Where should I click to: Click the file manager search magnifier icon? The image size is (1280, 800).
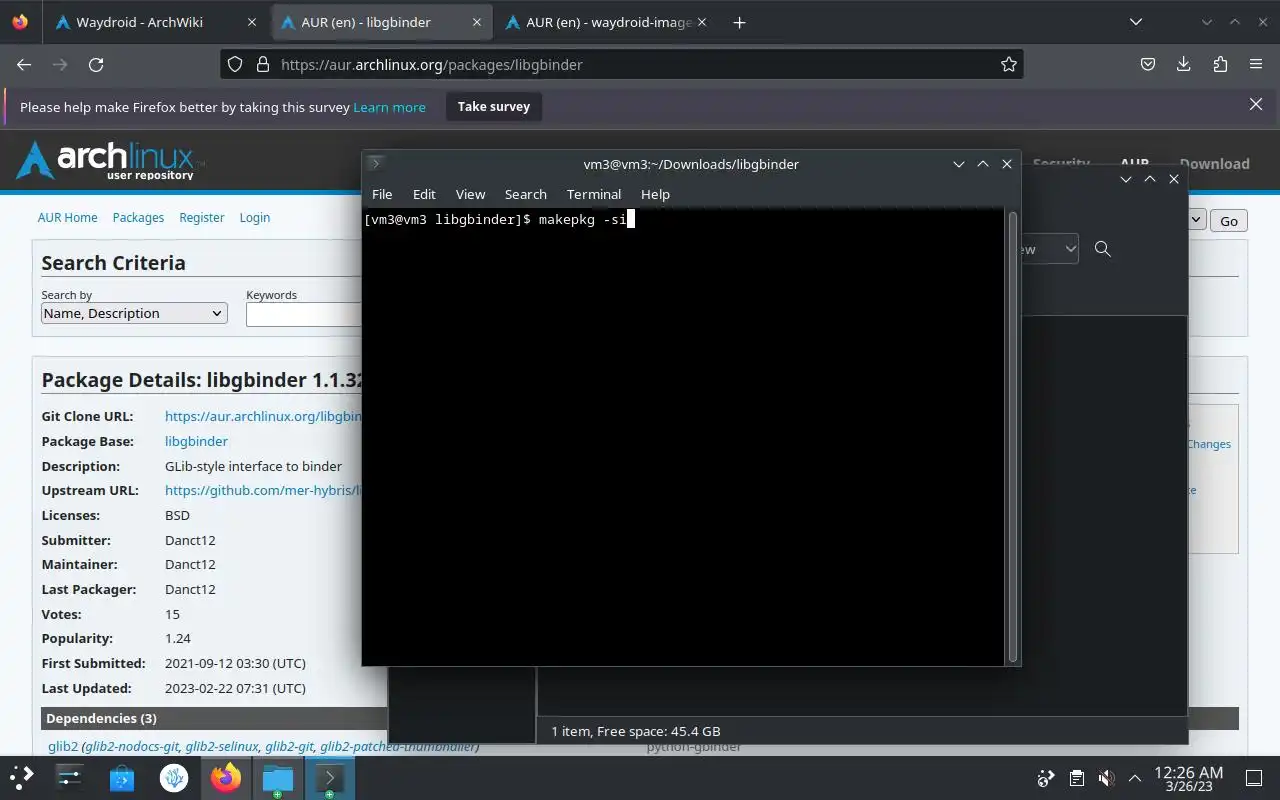click(1103, 249)
